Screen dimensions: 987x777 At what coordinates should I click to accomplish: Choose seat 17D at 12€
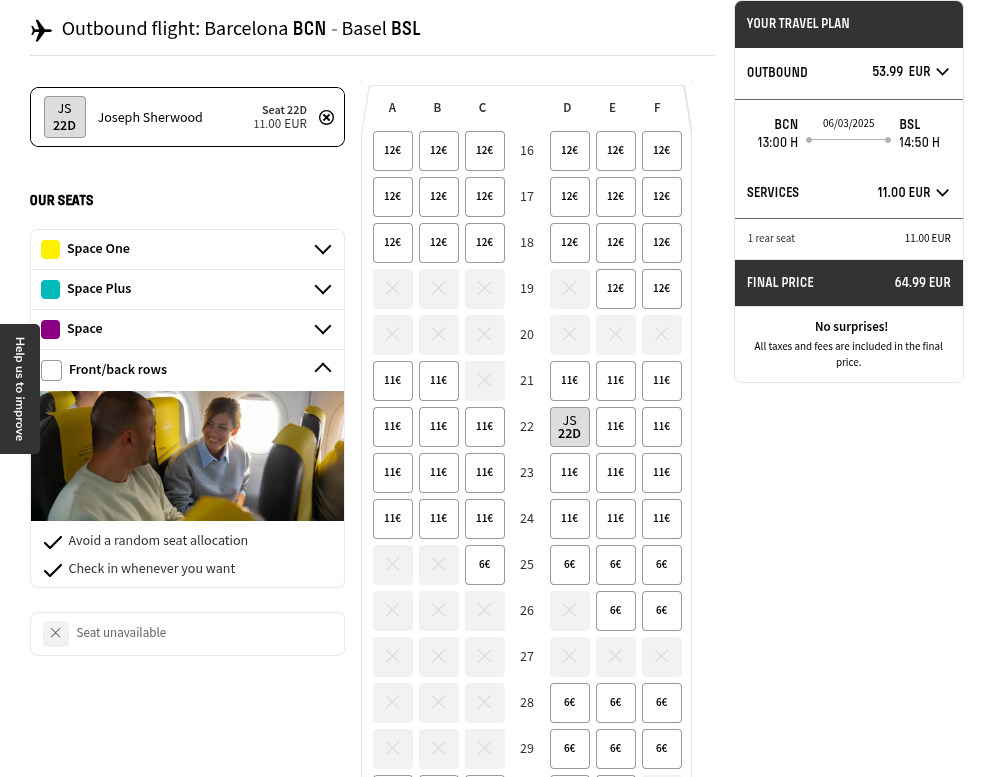570,197
